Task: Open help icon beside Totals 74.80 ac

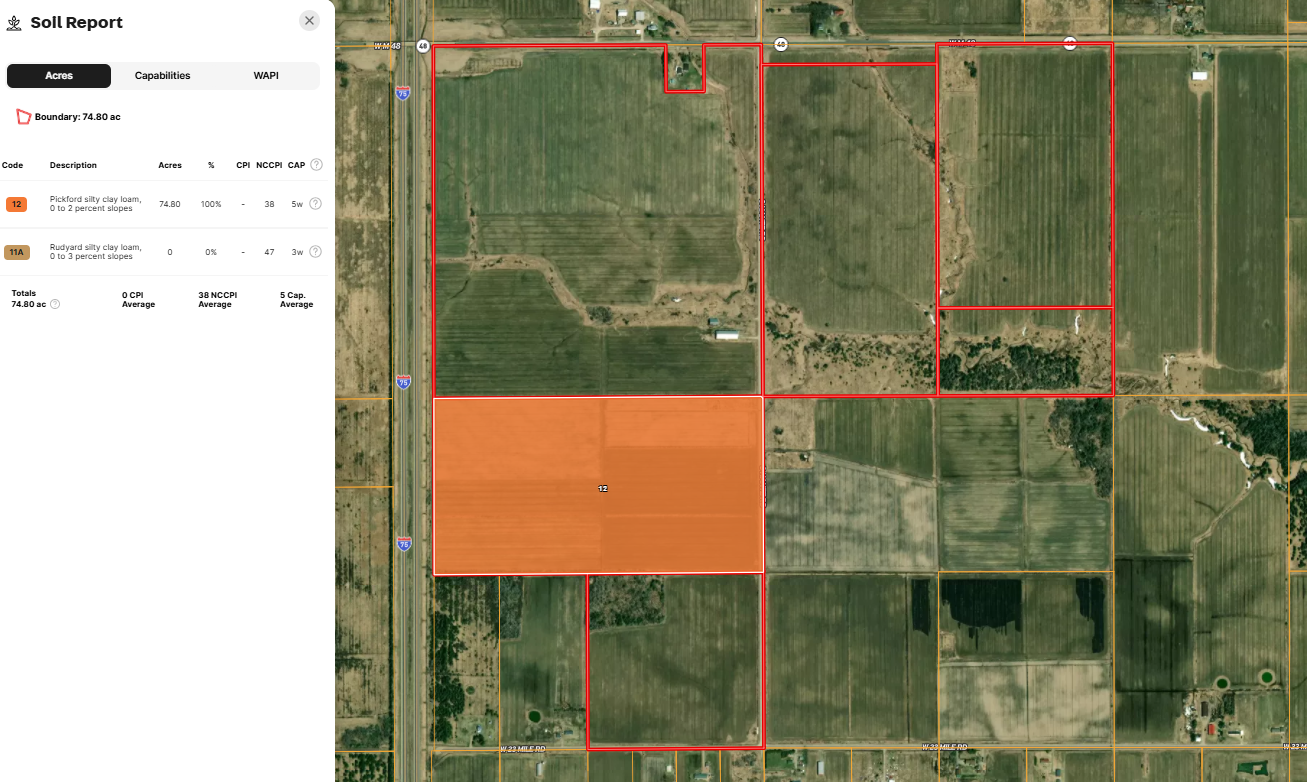Action: tap(55, 304)
